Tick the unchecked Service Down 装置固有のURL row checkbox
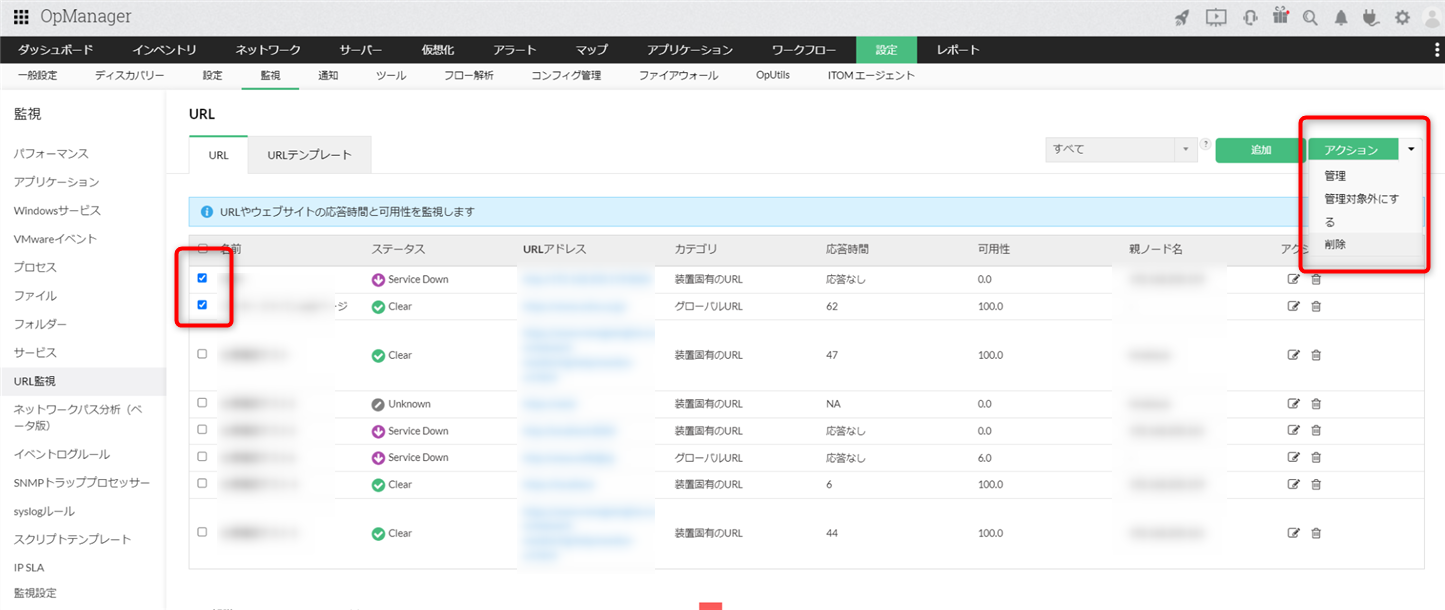This screenshot has height=610, width=1445. [202, 430]
